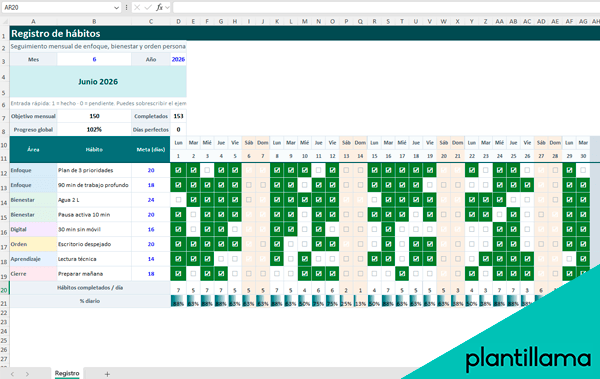600x379 pixels.
Task: Open the Registro sheet tab
Action: (67, 373)
